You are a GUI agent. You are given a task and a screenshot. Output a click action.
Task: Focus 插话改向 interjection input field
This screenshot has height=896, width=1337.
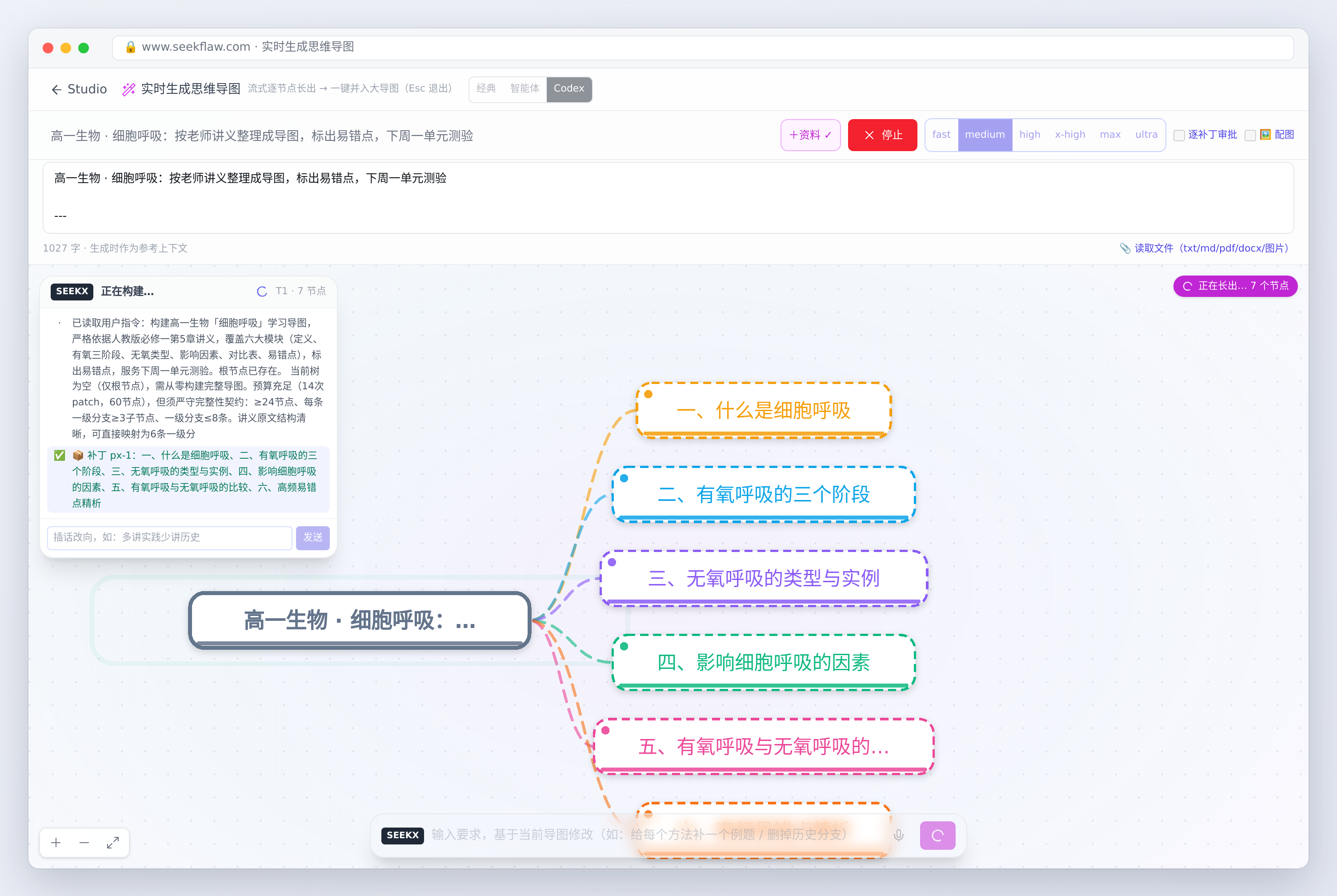coord(170,538)
